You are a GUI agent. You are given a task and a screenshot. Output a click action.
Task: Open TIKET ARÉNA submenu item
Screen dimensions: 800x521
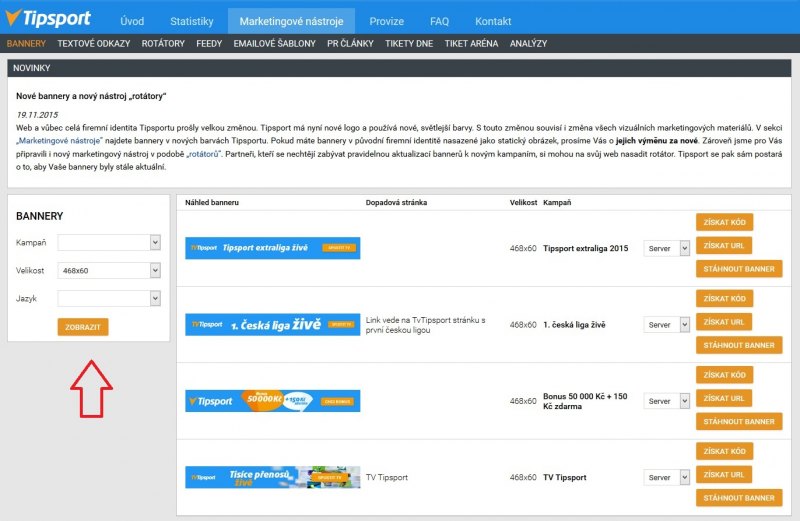(x=471, y=44)
